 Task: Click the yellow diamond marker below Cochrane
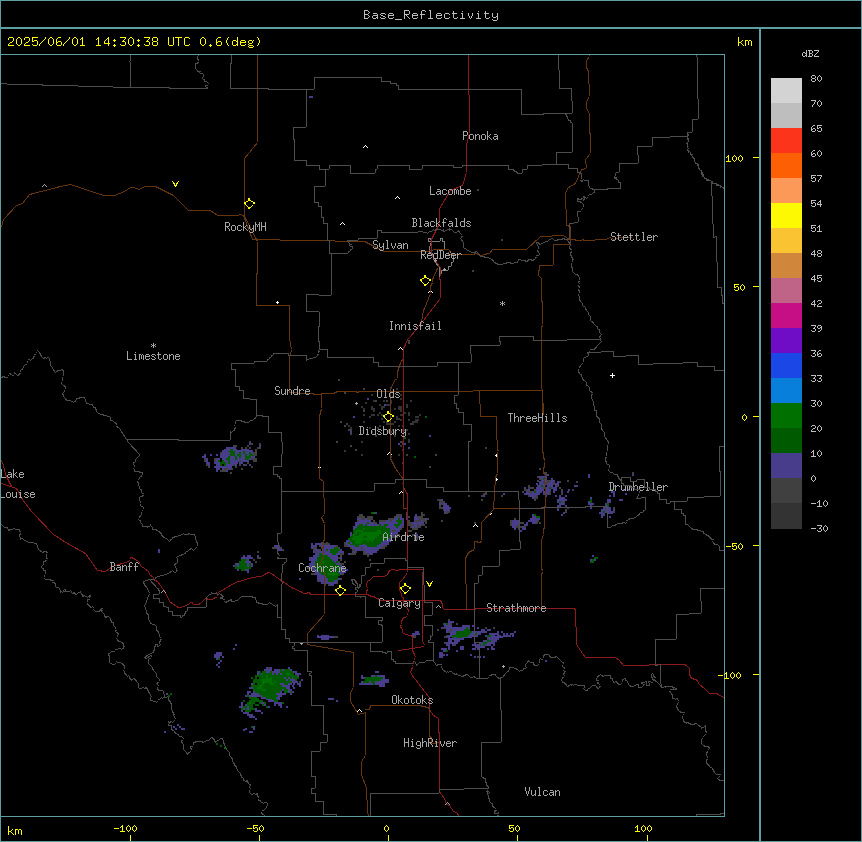(x=340, y=590)
